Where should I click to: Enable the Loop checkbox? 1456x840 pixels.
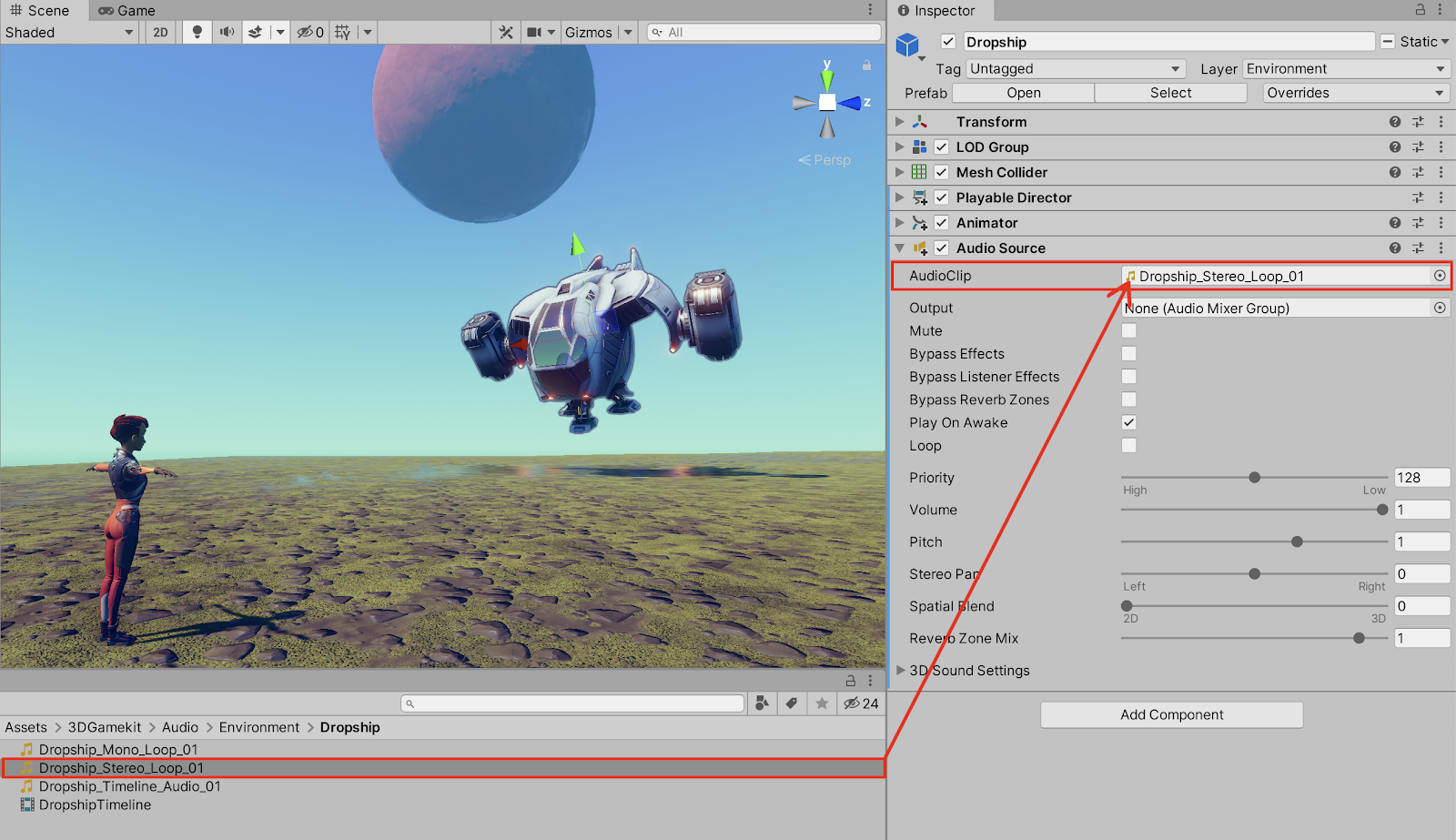[x=1128, y=446]
